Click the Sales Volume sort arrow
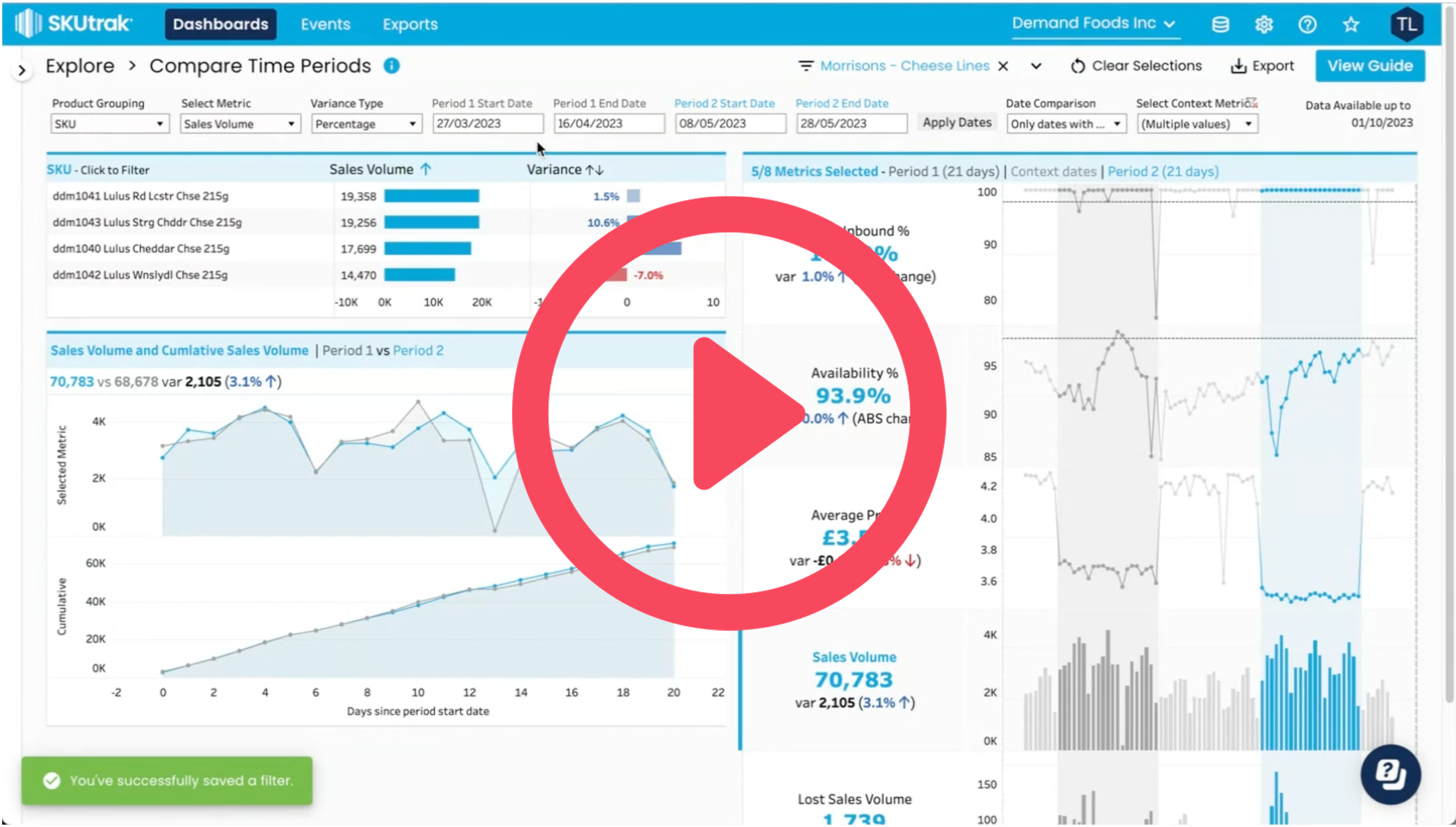 pos(426,169)
